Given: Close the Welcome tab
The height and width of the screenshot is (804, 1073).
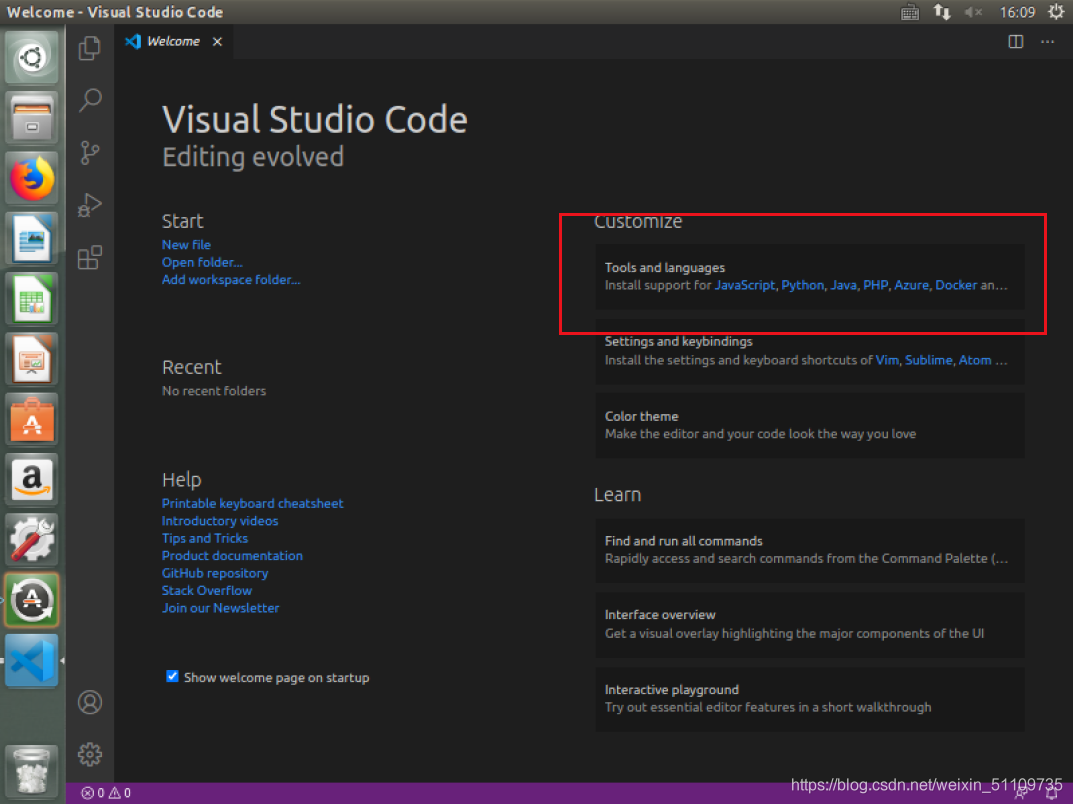Looking at the screenshot, I should [217, 42].
